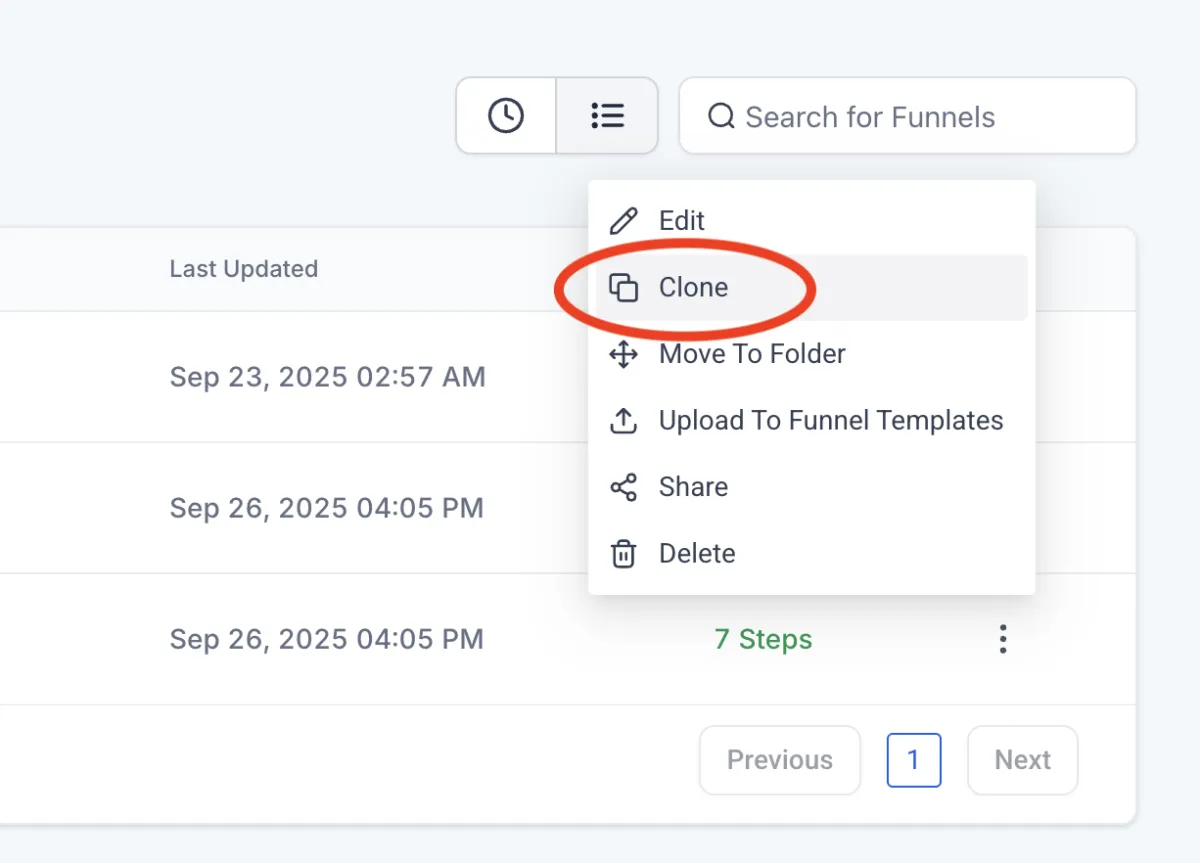Choose Upload To Funnel Templates

(x=830, y=421)
